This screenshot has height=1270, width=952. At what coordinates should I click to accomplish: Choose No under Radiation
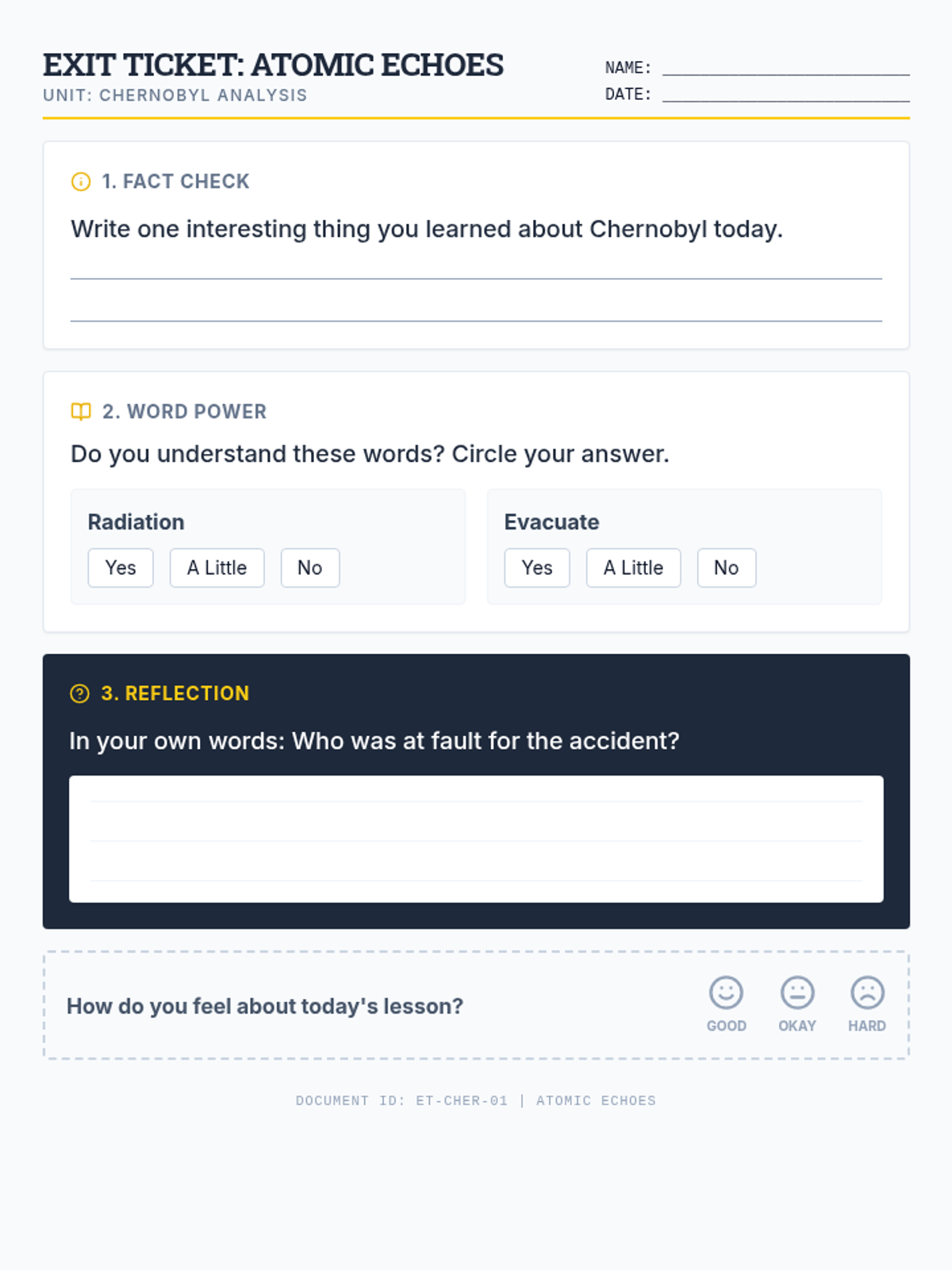[310, 568]
